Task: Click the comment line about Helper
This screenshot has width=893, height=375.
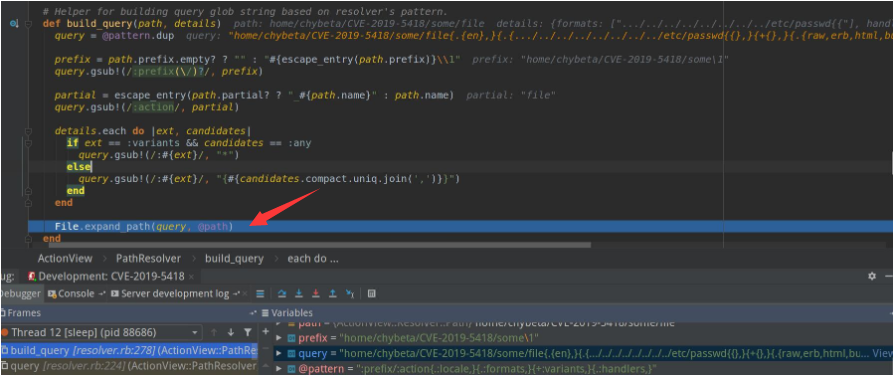Action: tap(245, 11)
